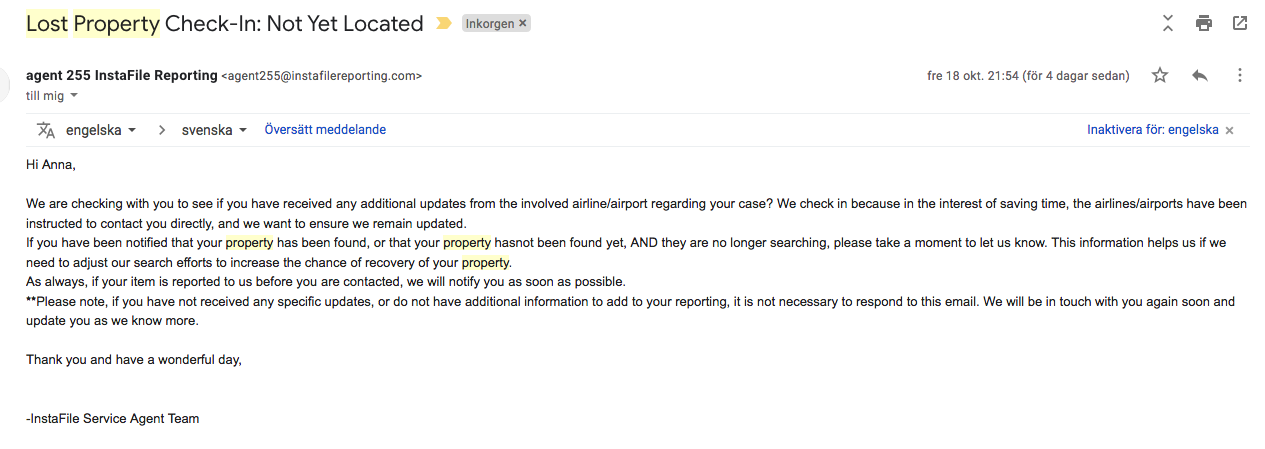Screen dimensions: 1265x449
Task: Star this message from InstaFile Reporting
Action: pyautogui.click(x=1160, y=75)
